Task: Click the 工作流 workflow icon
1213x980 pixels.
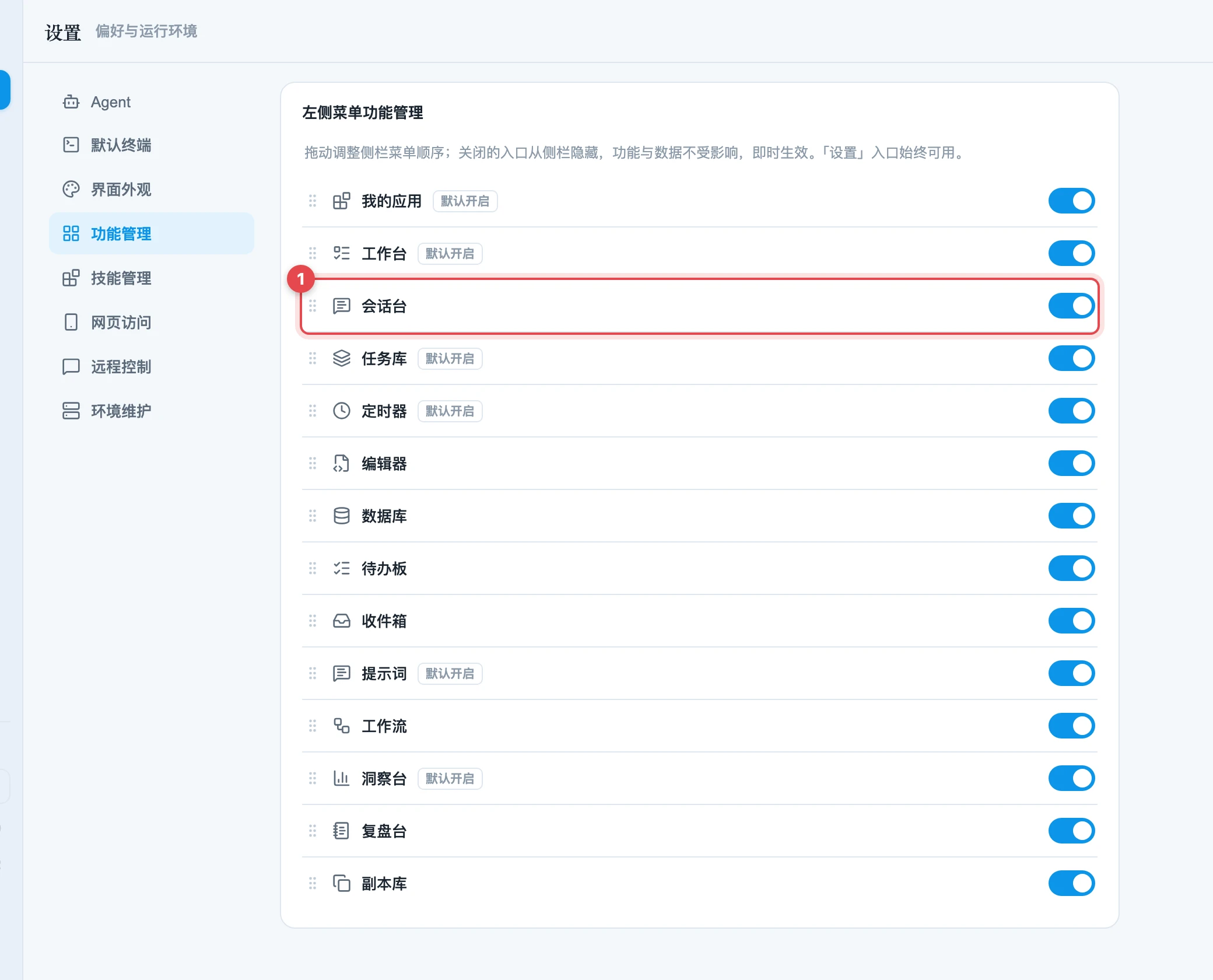Action: (341, 726)
